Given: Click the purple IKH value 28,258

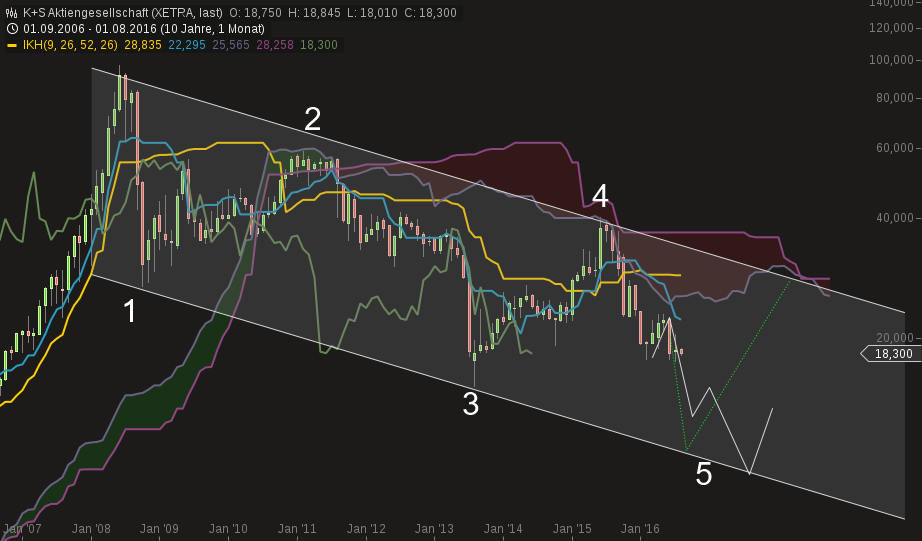Looking at the screenshot, I should (x=275, y=45).
